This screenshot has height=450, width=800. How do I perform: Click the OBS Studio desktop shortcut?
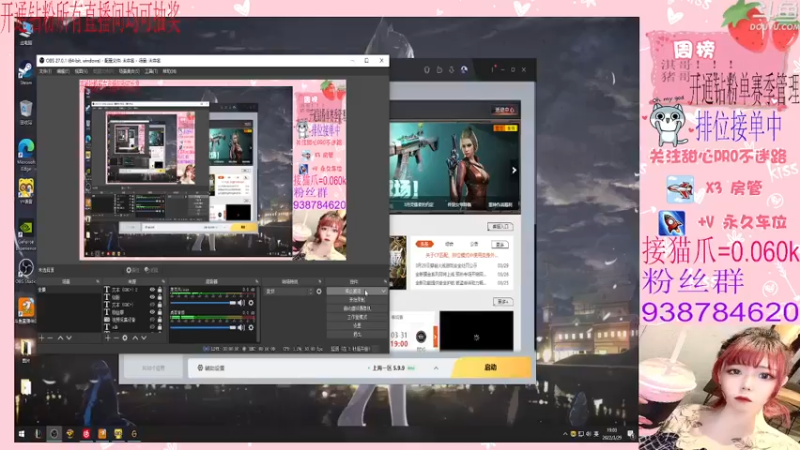[x=26, y=270]
